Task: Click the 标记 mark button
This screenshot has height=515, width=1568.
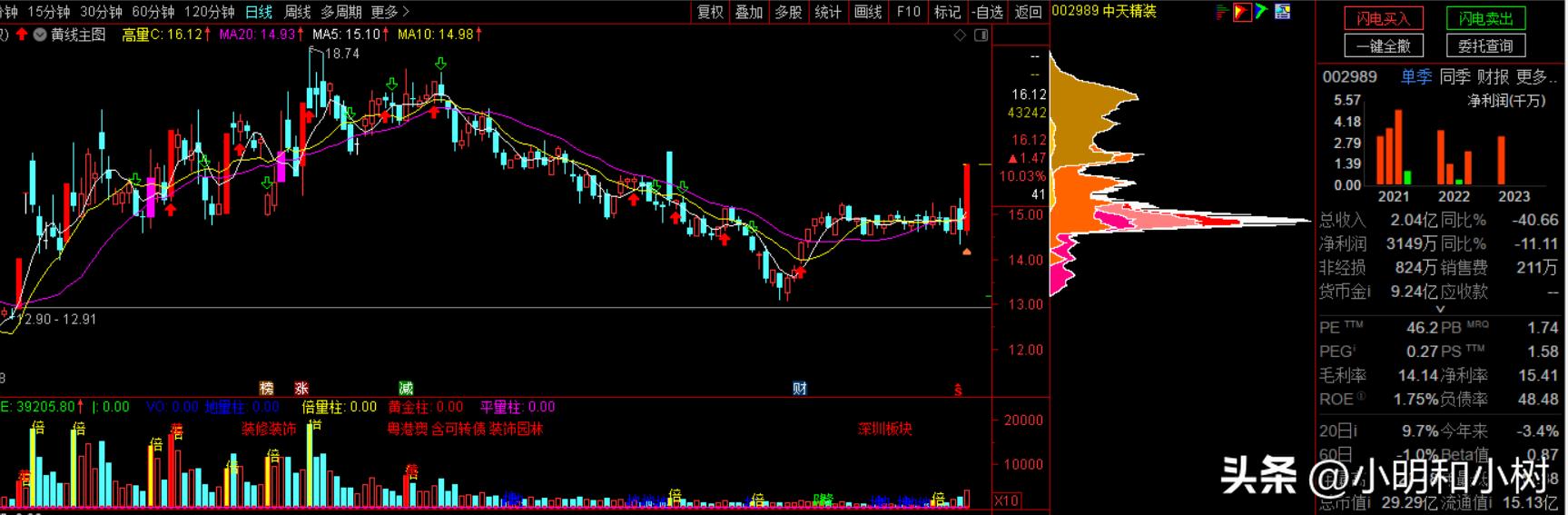Action: (x=947, y=12)
